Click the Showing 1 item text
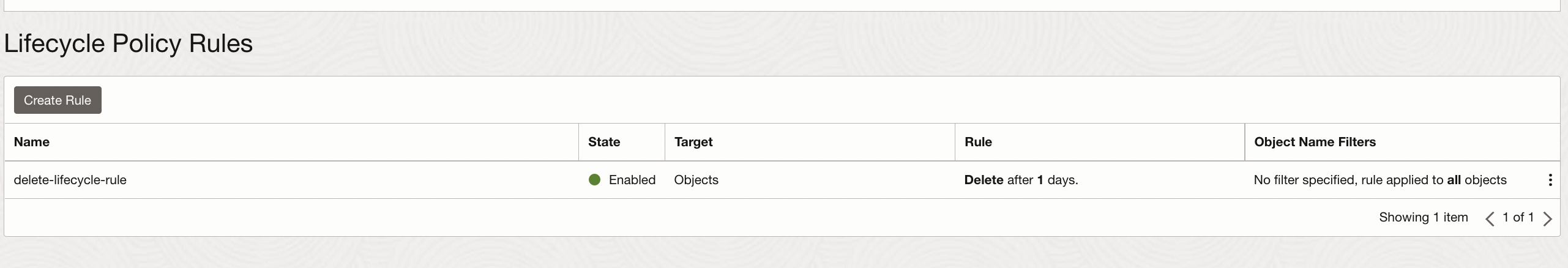This screenshot has height=268, width=1568. [1423, 217]
